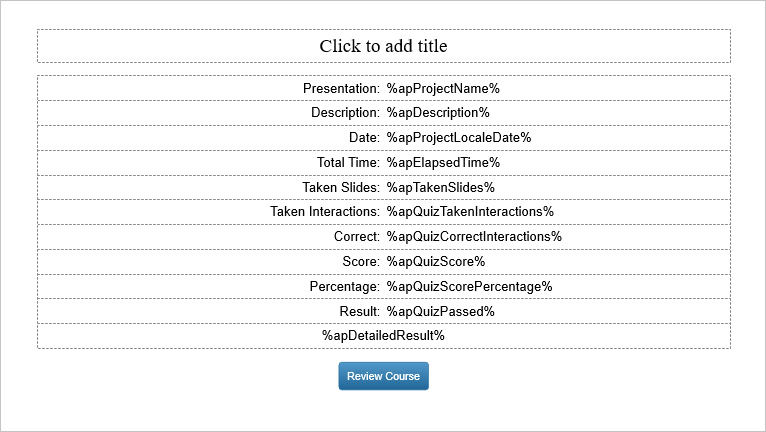Select the %apQuizScorePercentage% variable
The width and height of the screenshot is (766, 432).
[x=469, y=286]
